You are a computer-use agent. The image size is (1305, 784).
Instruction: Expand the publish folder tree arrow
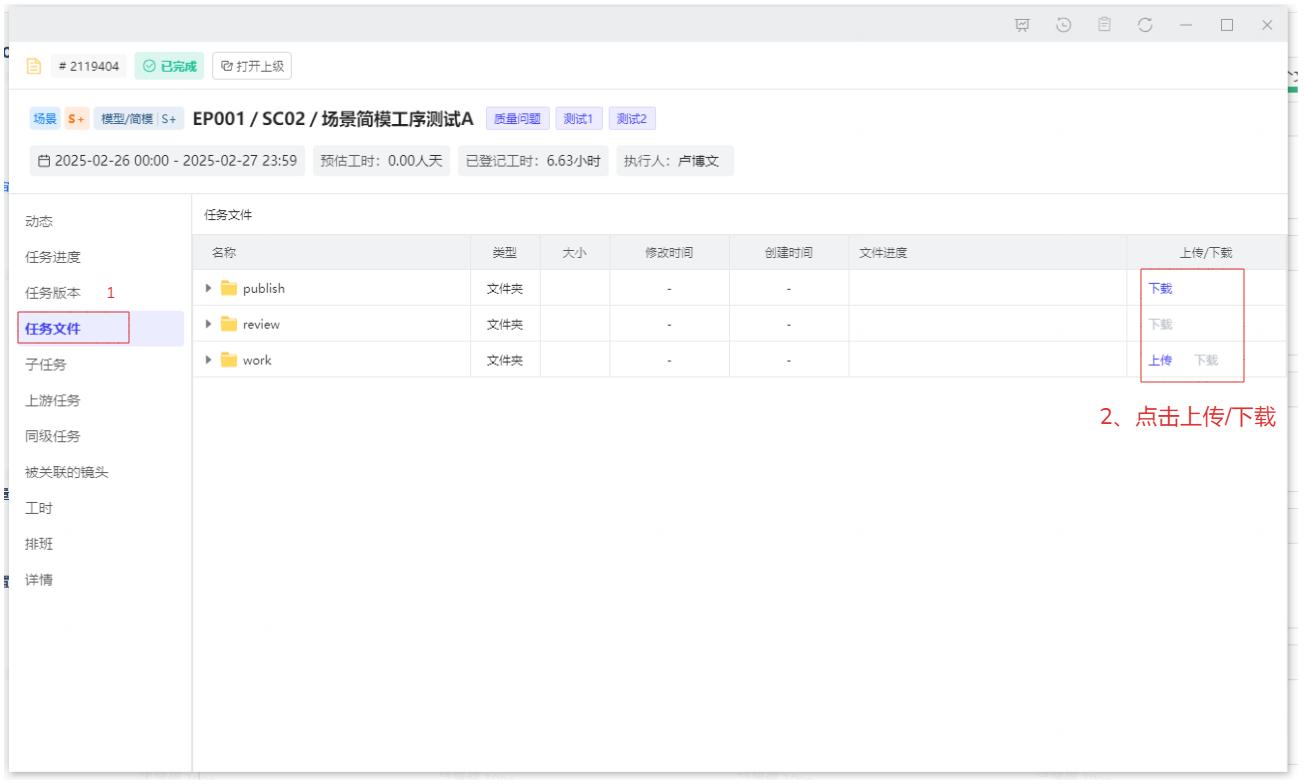click(209, 288)
